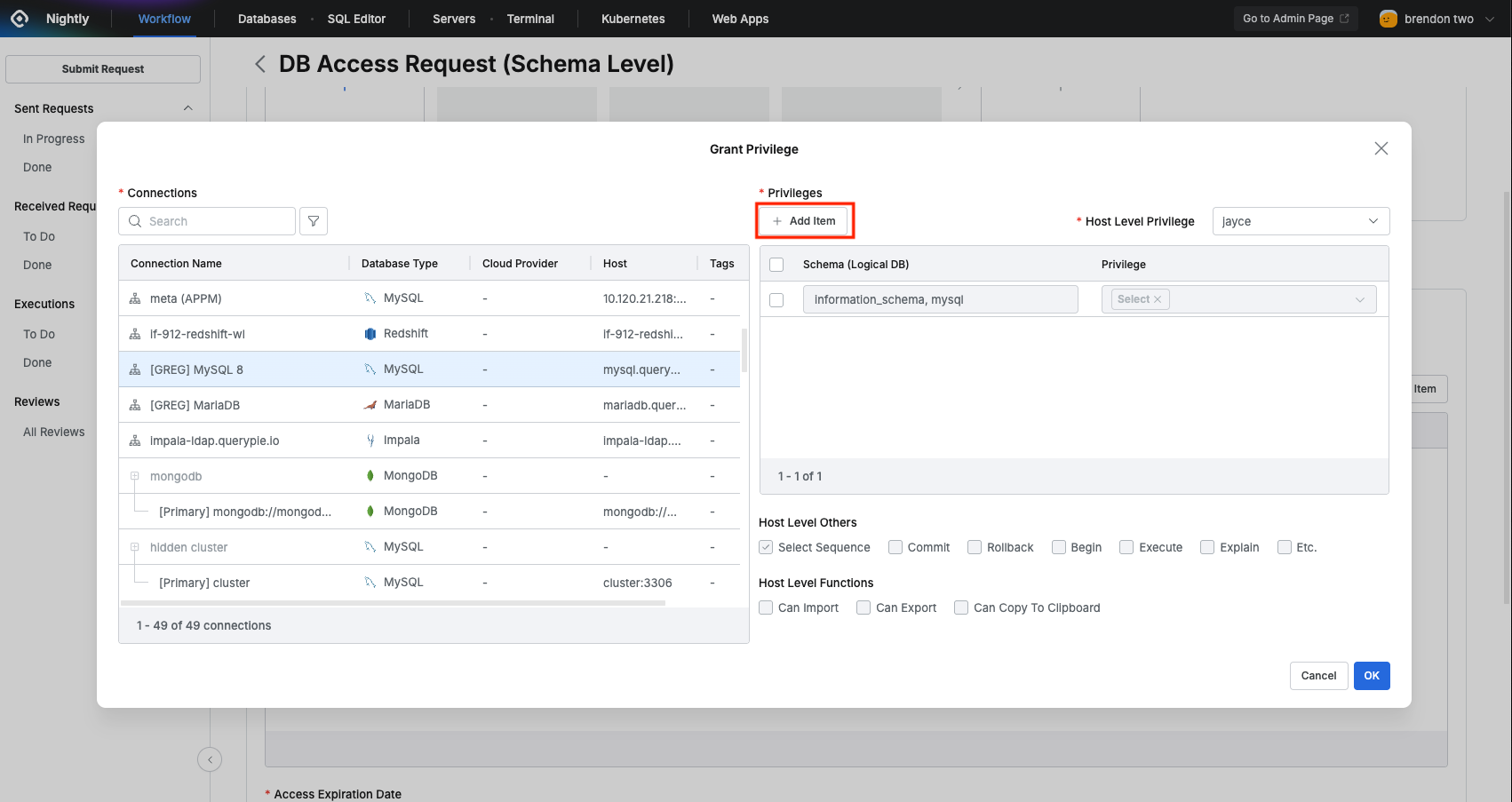Click the Nightly logo icon
The width and height of the screenshot is (1512, 802).
[x=20, y=19]
